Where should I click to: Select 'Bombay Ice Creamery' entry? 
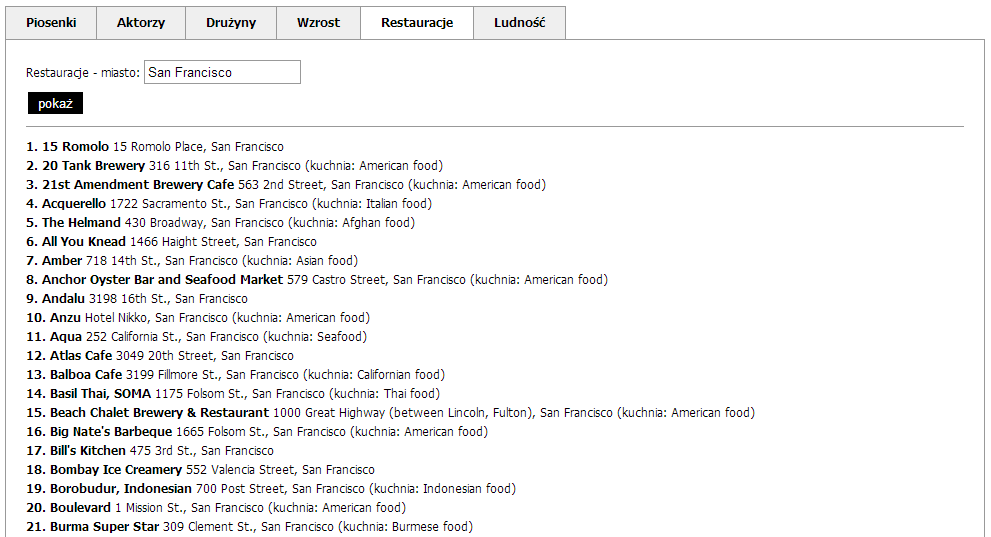coord(200,469)
